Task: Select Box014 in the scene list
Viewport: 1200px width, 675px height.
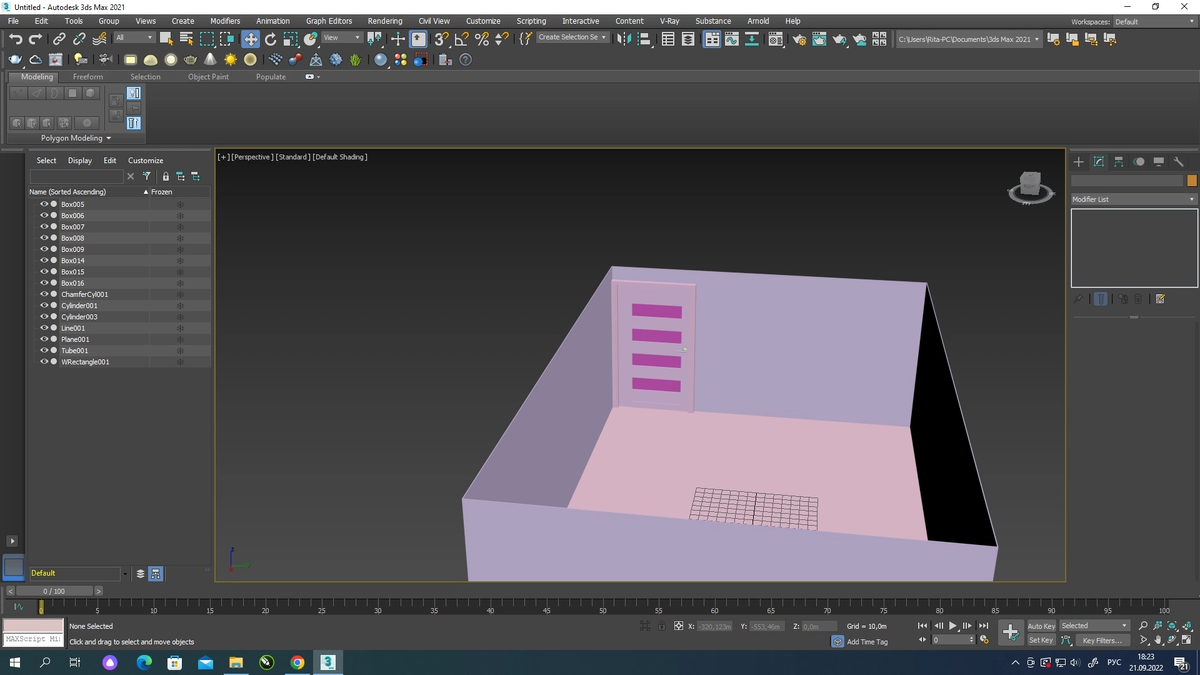Action: click(73, 260)
